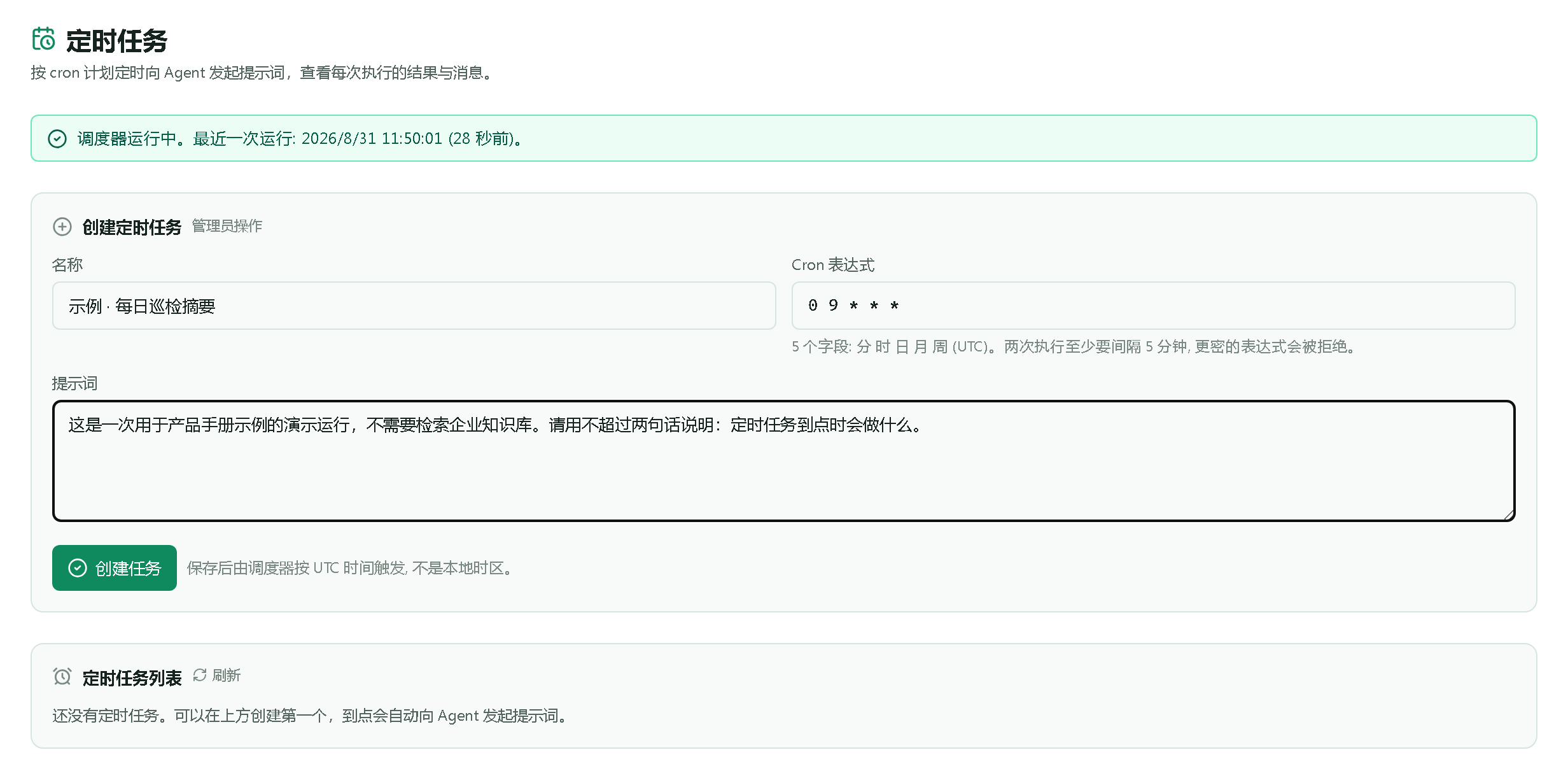Click the textarea resize handle in 提示词 box
1568x764 pixels.
(x=1509, y=515)
